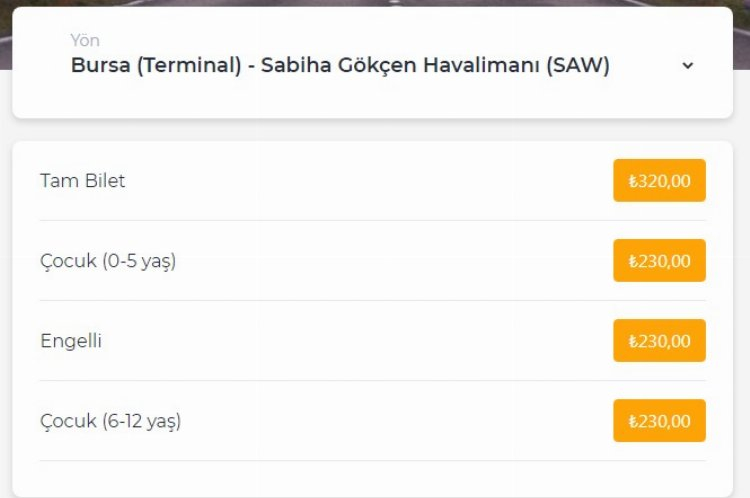The image size is (750, 498).
Task: Click the divider line beneath the Engelli row
Action: pos(372,380)
